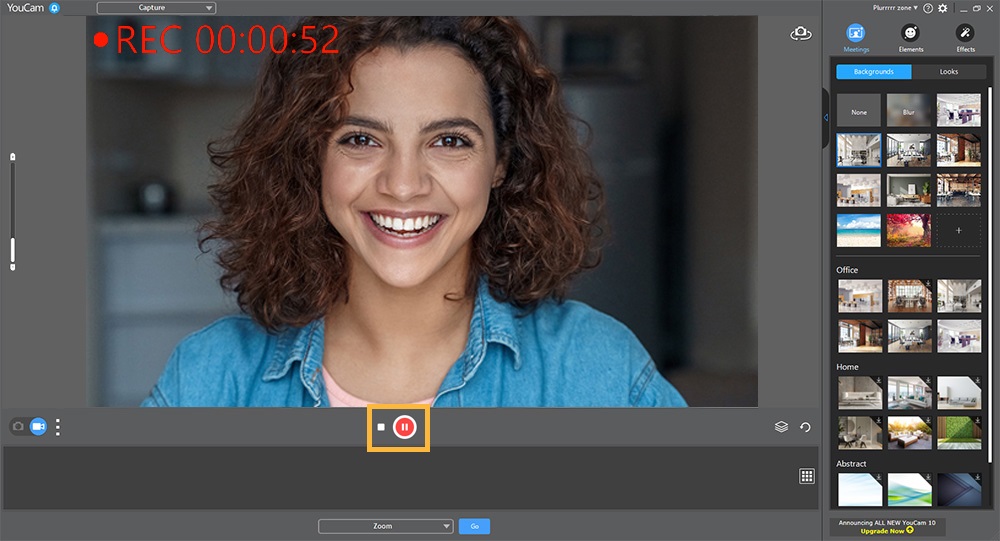The image size is (1000, 541).
Task: Click the Go button
Action: [474, 526]
